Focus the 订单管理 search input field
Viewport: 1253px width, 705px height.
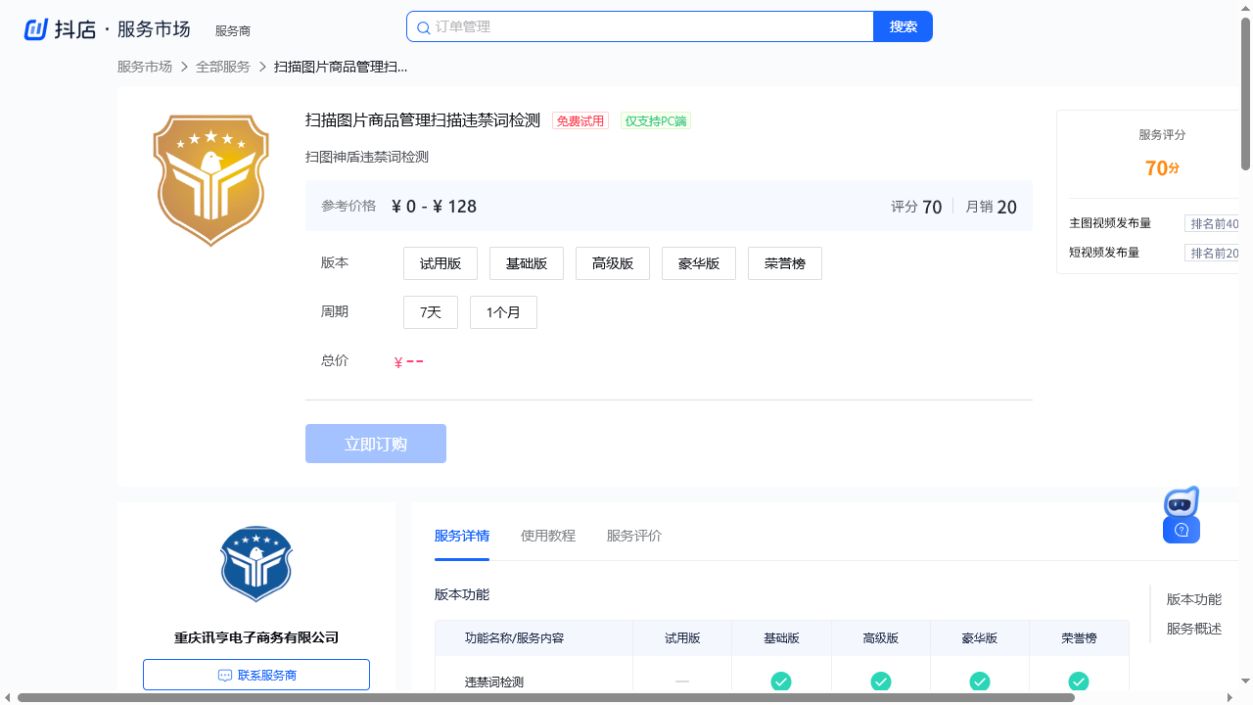tap(640, 27)
